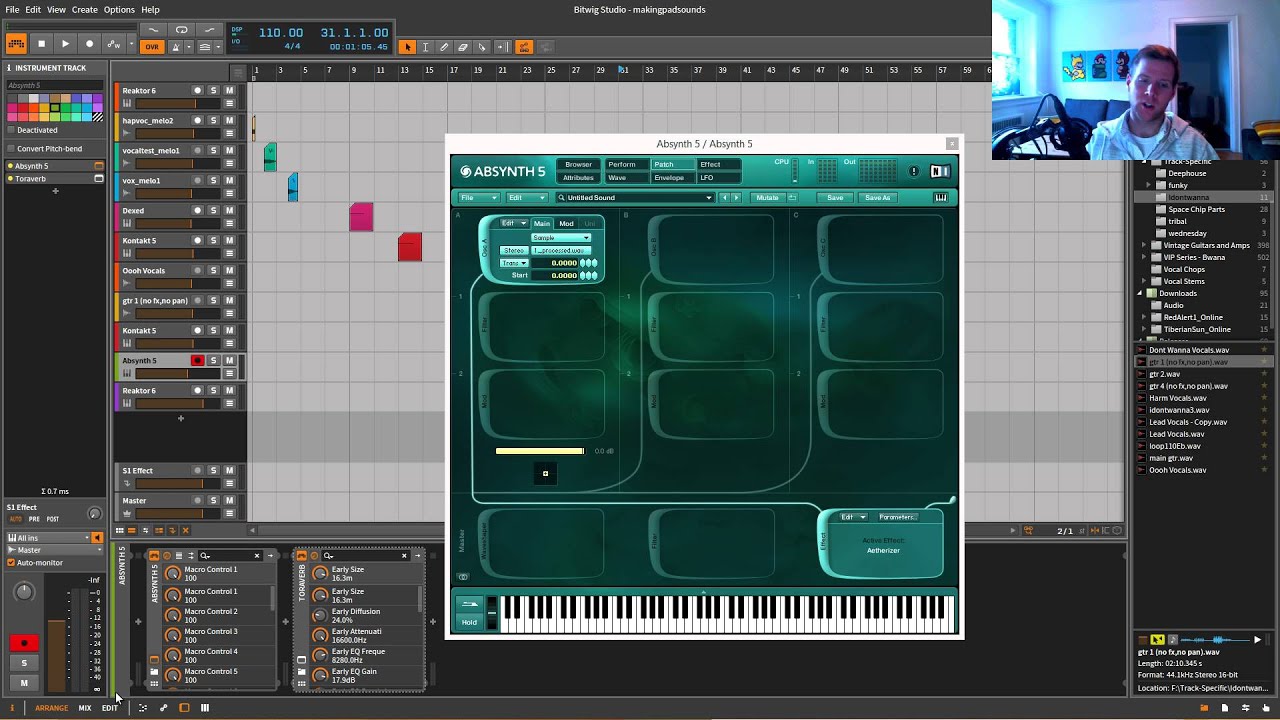Screen dimensions: 1280x720
Task: Select the Knife tool
Action: tap(481, 47)
